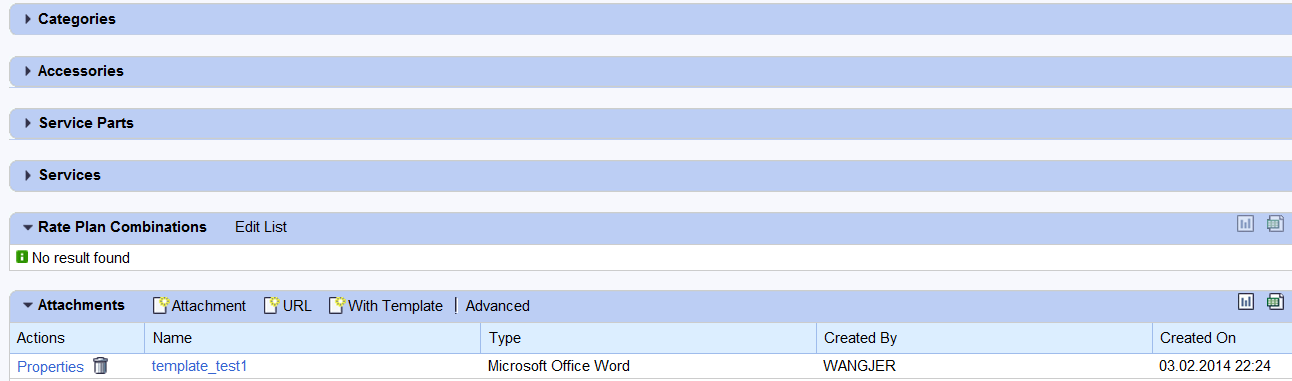Collapse the Rate Plan Combinations section
The width and height of the screenshot is (1292, 381).
tap(28, 227)
